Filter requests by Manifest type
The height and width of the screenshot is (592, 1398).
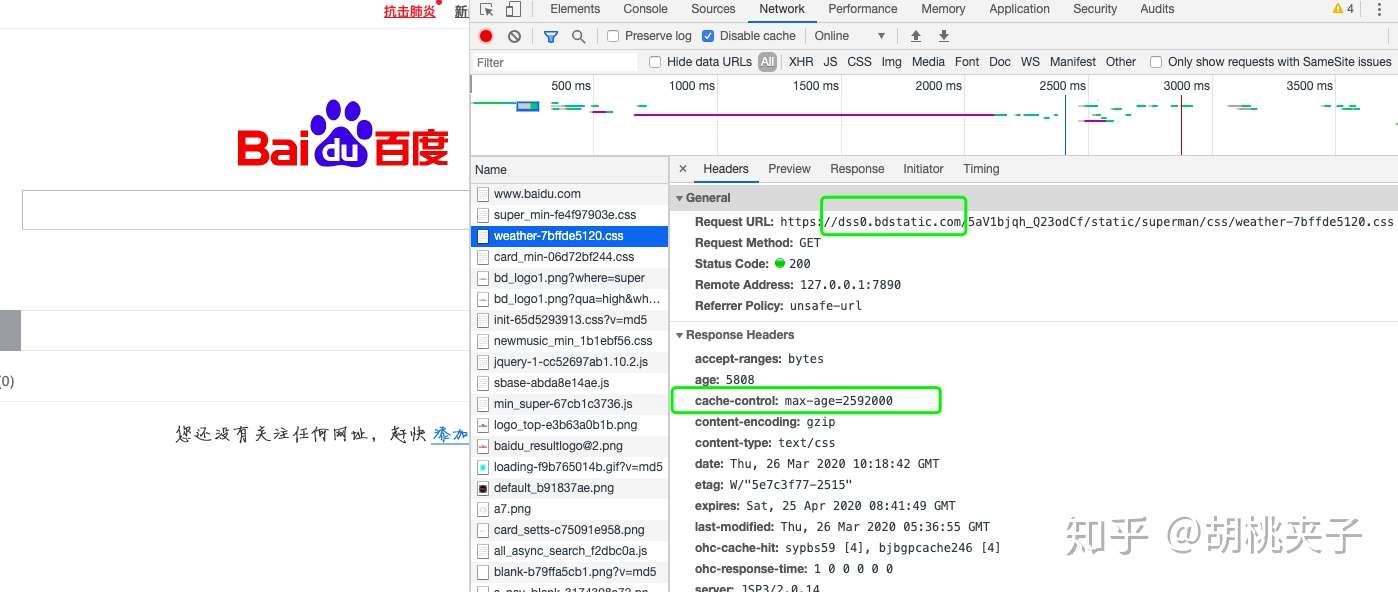tap(1073, 62)
